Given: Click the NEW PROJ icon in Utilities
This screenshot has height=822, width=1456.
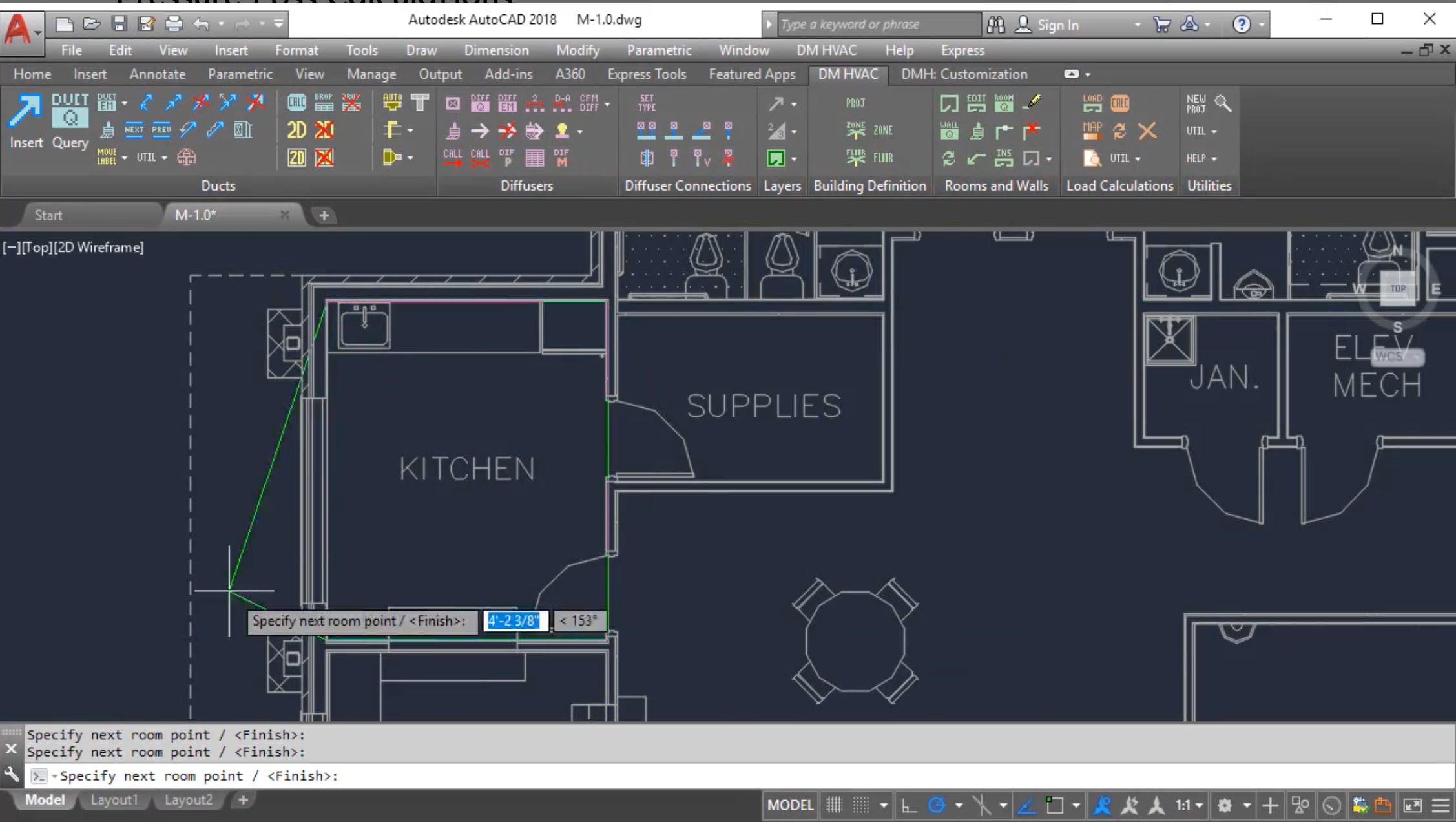Looking at the screenshot, I should pos(1197,103).
